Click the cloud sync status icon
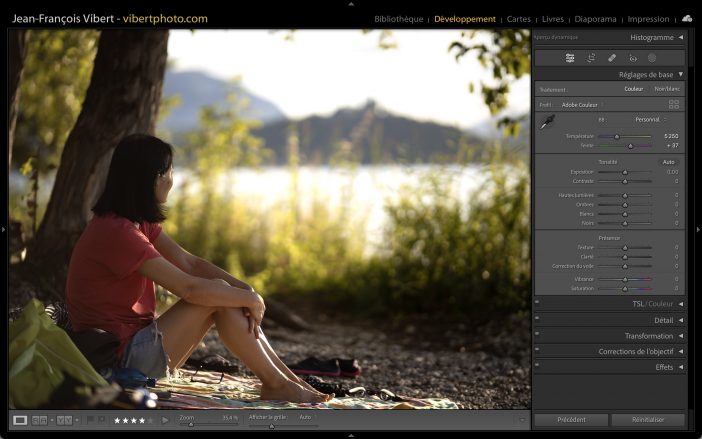This screenshot has width=702, height=439. point(687,18)
